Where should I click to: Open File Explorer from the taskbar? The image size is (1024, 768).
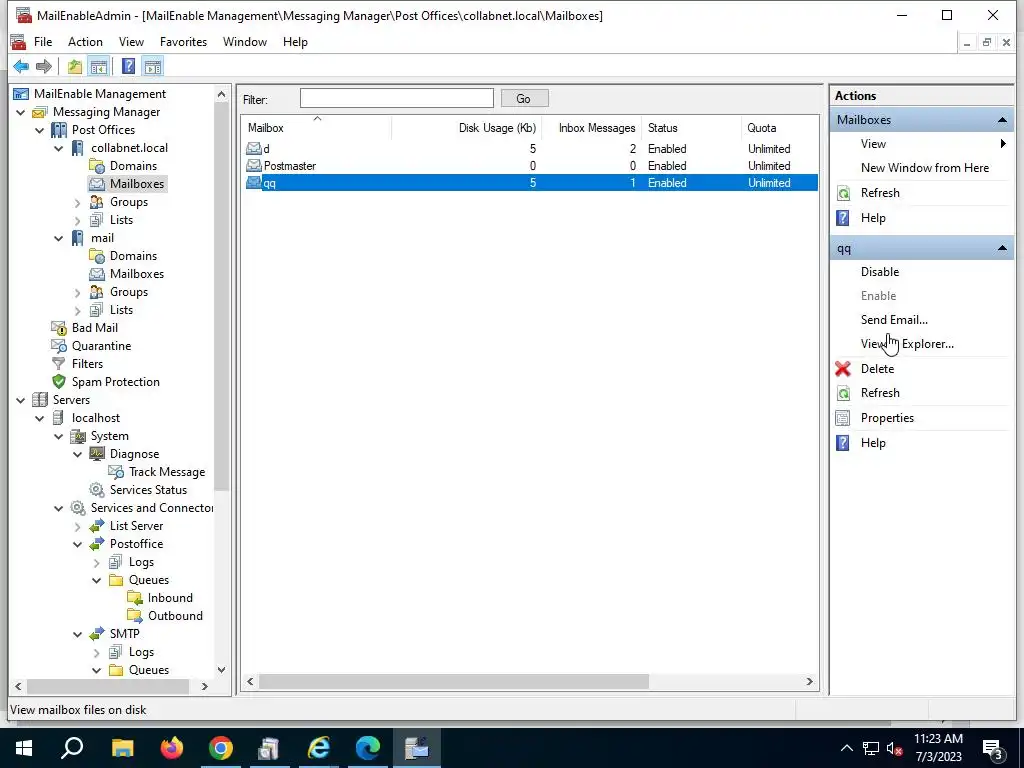coord(122,748)
